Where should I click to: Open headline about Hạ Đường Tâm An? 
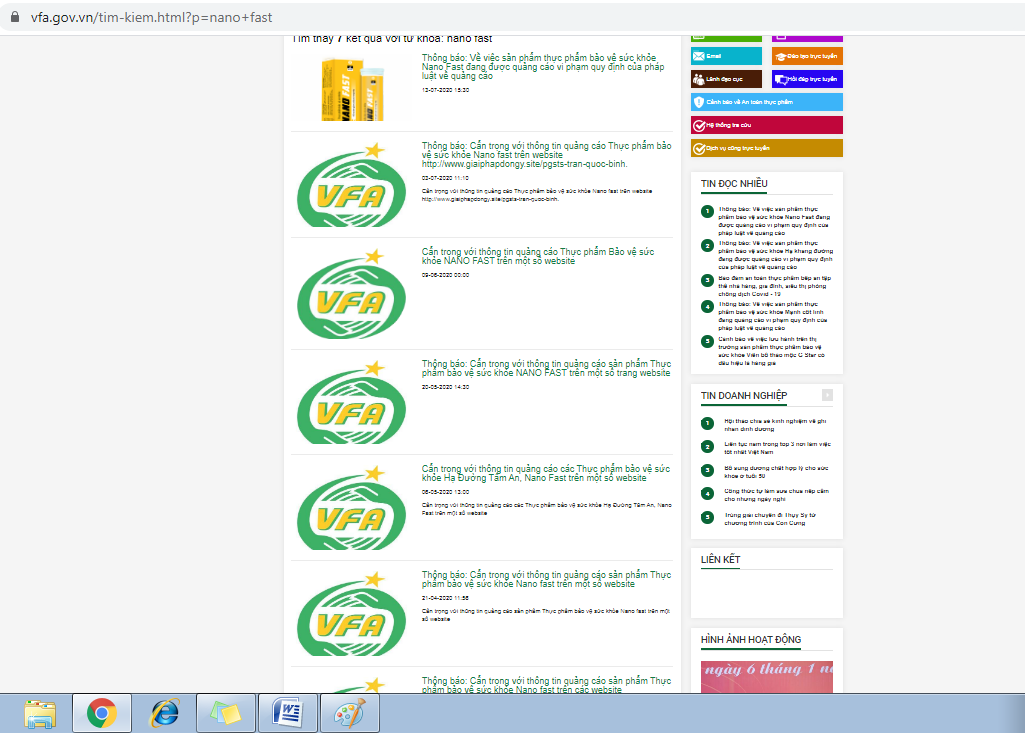[x=546, y=473]
